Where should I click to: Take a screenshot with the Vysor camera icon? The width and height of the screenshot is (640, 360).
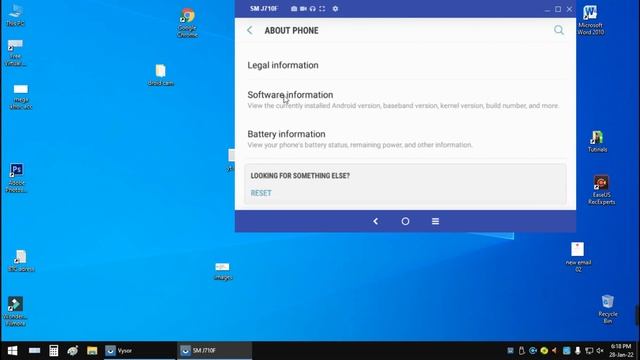(x=294, y=9)
